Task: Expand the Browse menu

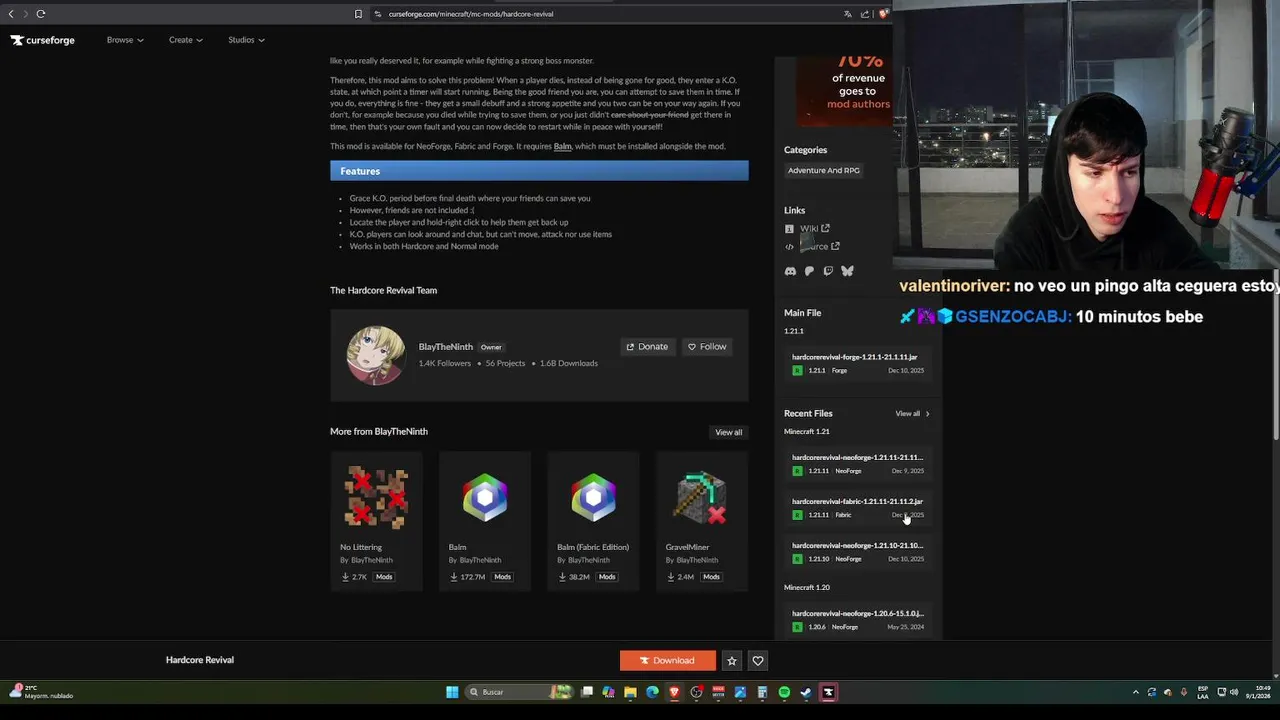Action: pyautogui.click(x=125, y=40)
